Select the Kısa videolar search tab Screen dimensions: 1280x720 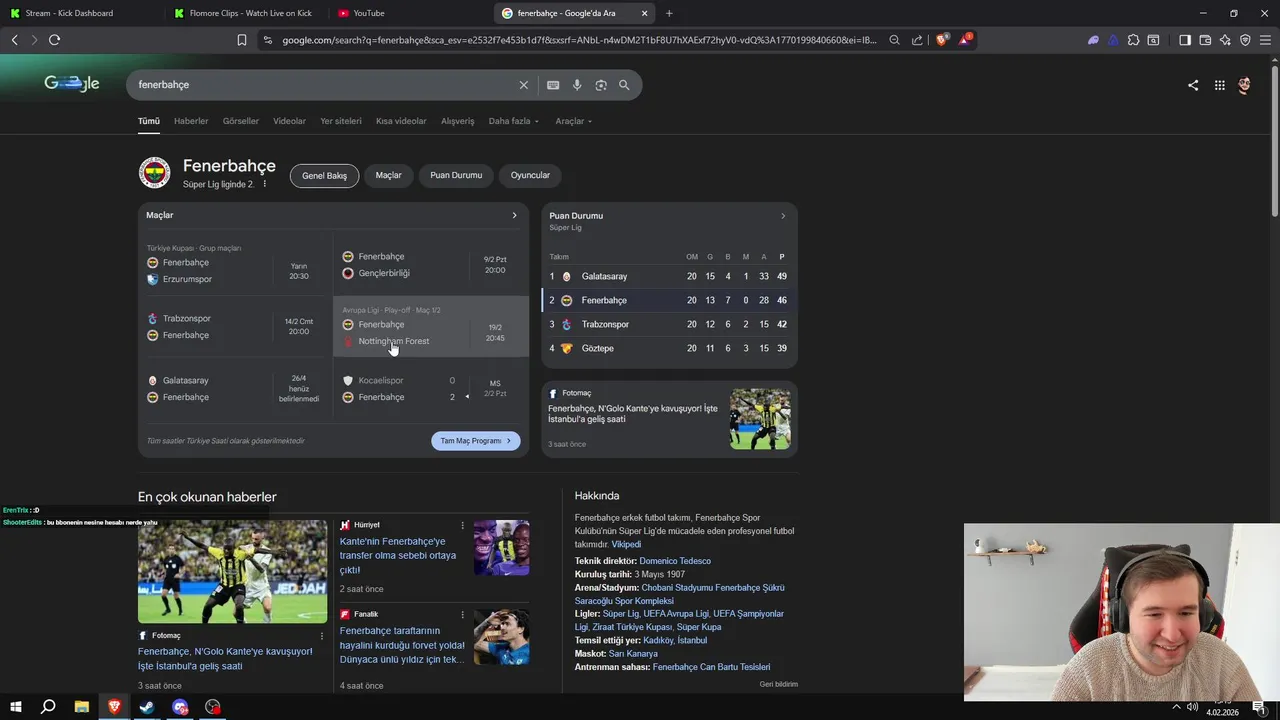coord(401,121)
